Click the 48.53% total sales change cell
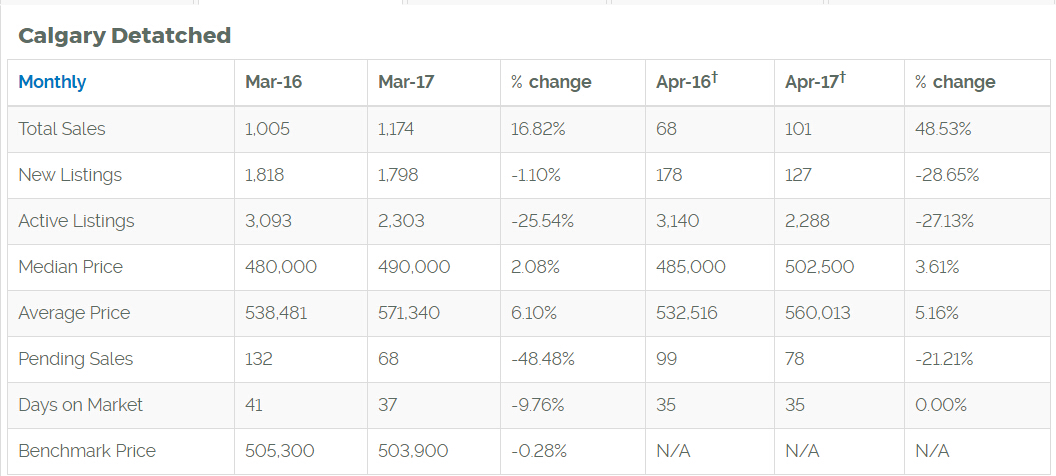Viewport: 1056px width, 476px height. (x=943, y=129)
